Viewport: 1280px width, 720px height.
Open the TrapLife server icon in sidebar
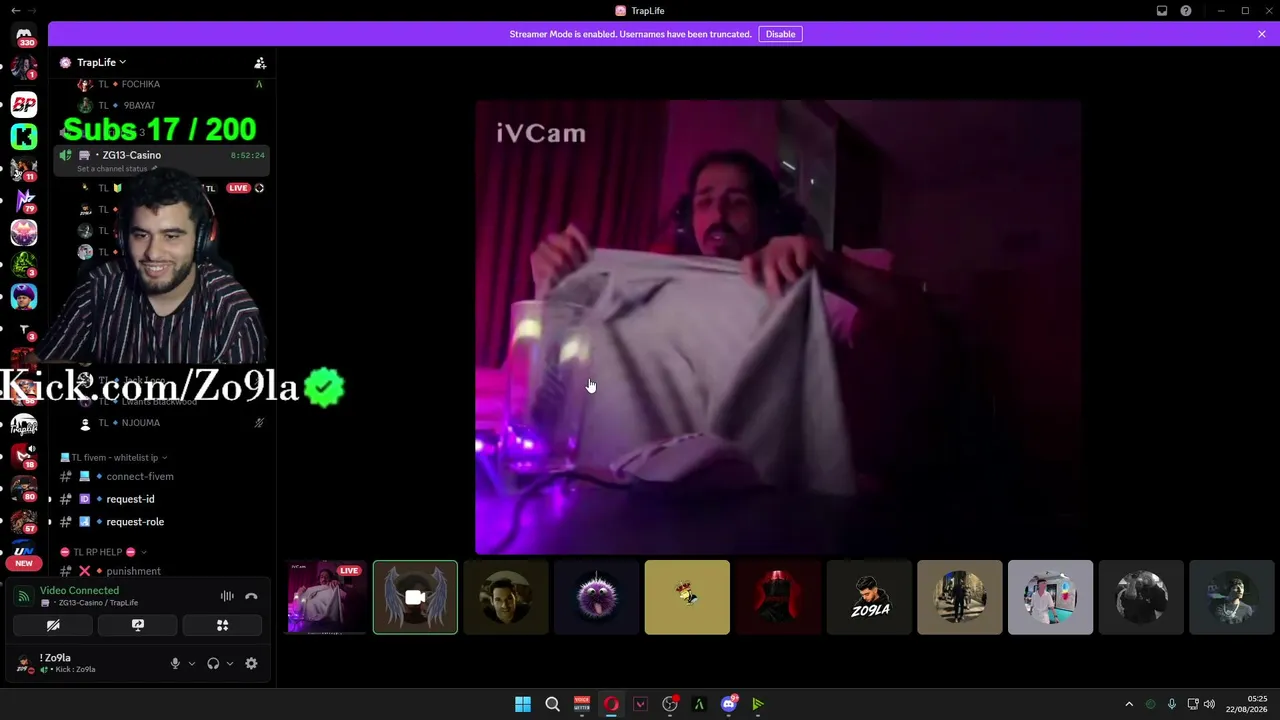[x=24, y=425]
